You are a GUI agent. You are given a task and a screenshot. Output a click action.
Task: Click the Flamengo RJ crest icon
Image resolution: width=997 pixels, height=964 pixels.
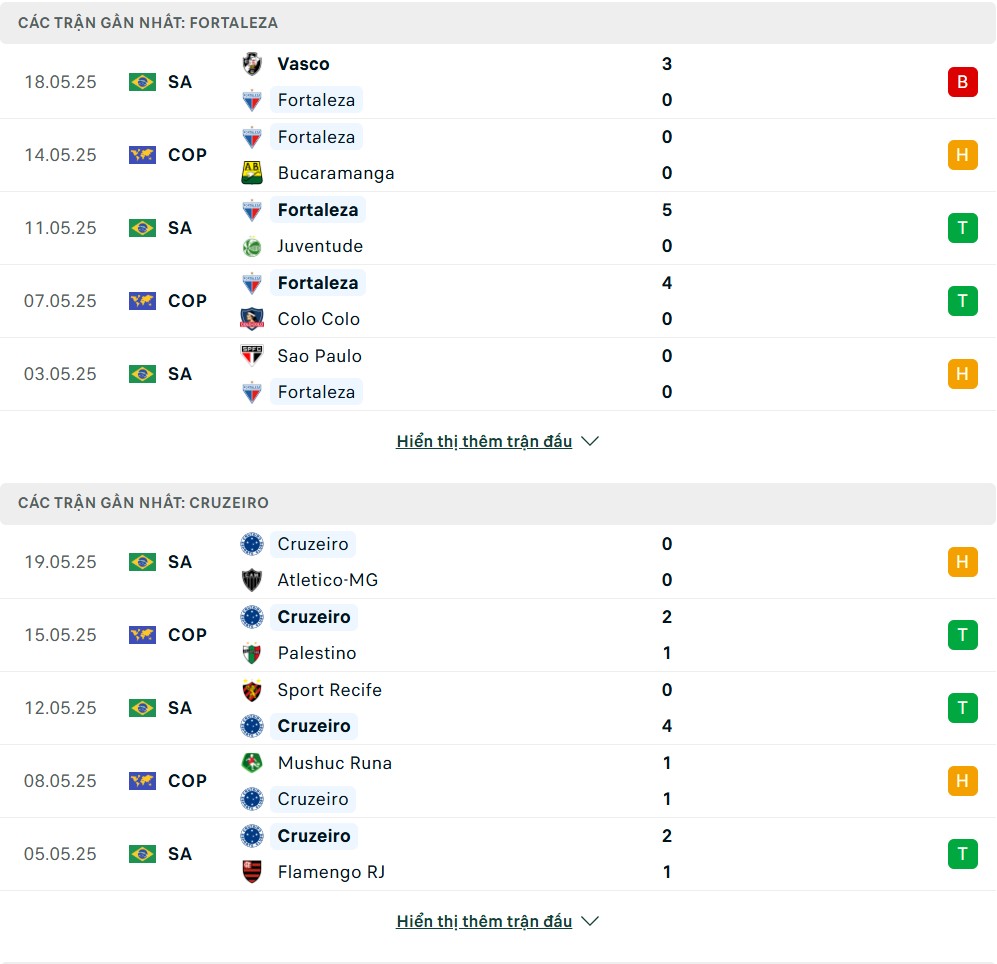252,872
